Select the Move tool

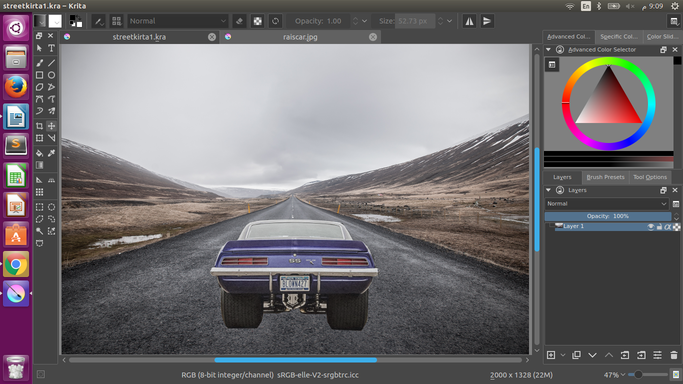pyautogui.click(x=51, y=126)
